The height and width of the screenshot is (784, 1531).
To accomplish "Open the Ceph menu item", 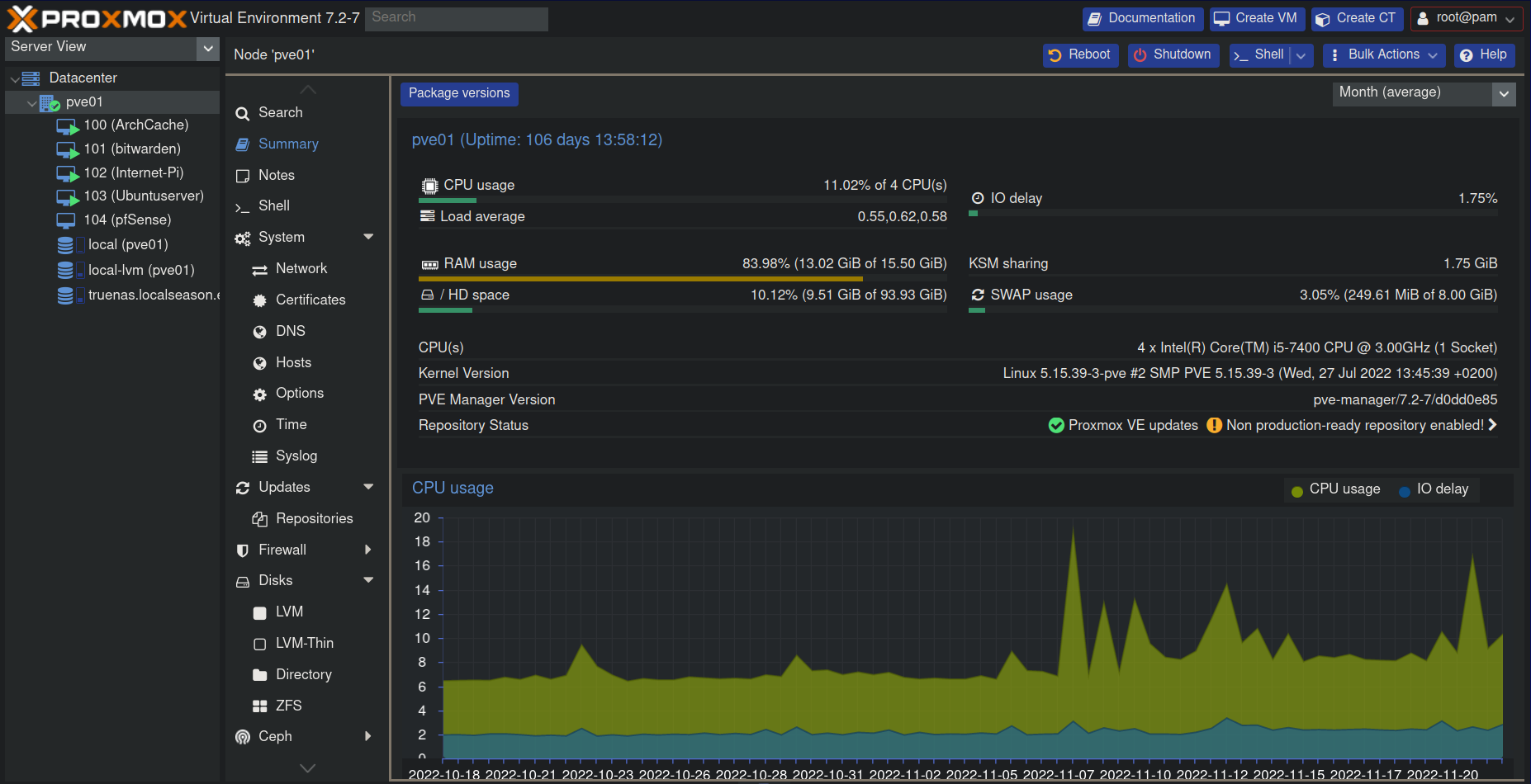I will tap(275, 737).
